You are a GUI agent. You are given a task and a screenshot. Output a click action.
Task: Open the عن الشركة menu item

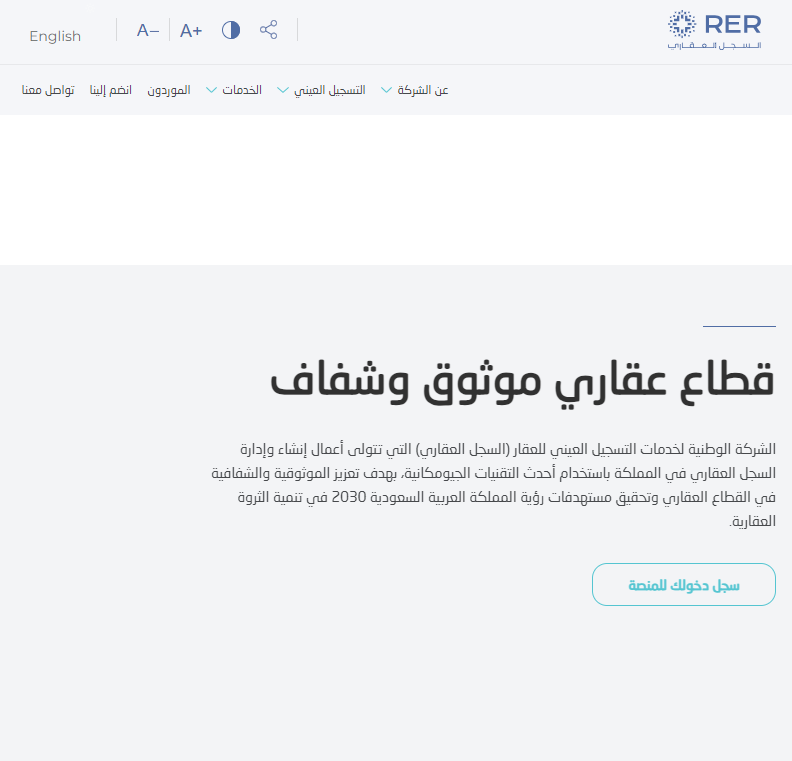click(423, 90)
